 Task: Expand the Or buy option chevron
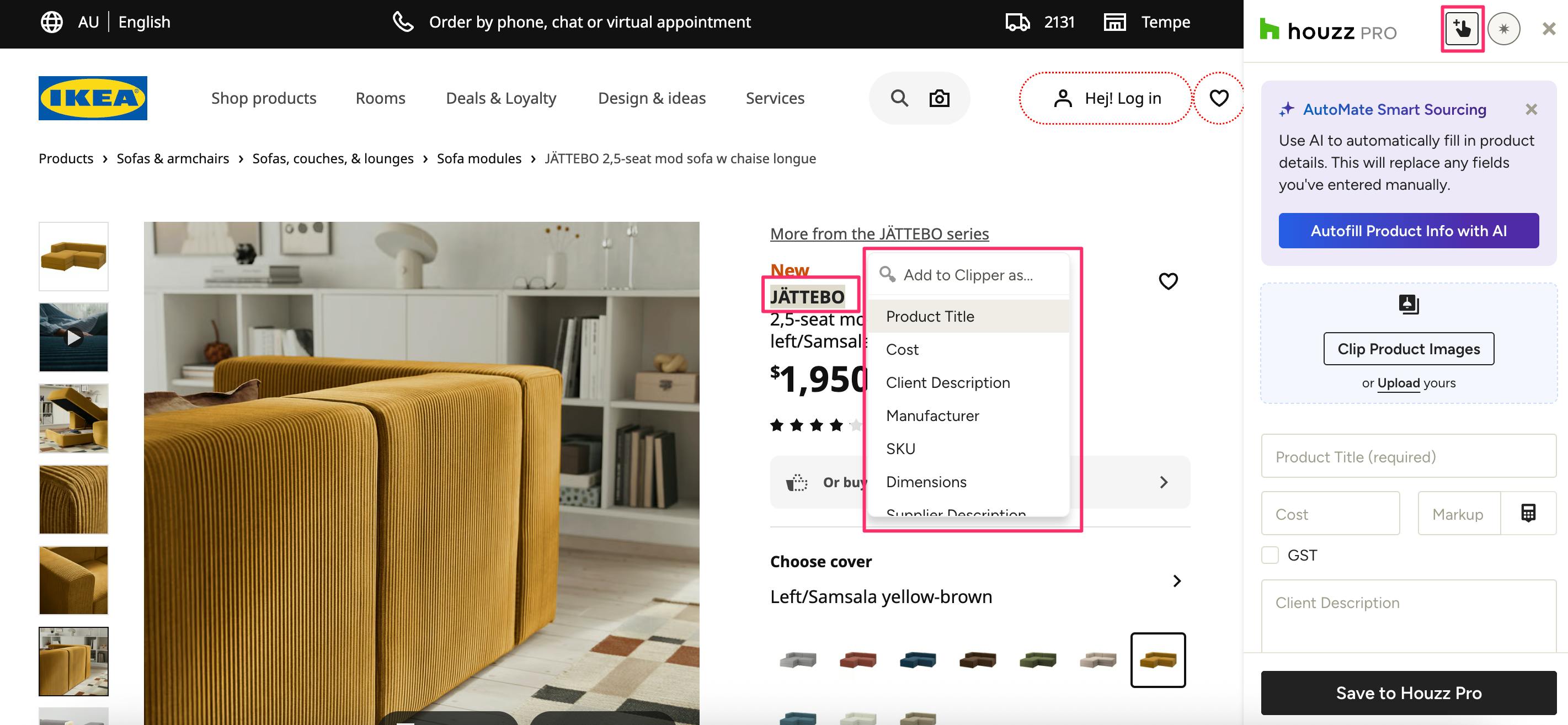pyautogui.click(x=1163, y=482)
